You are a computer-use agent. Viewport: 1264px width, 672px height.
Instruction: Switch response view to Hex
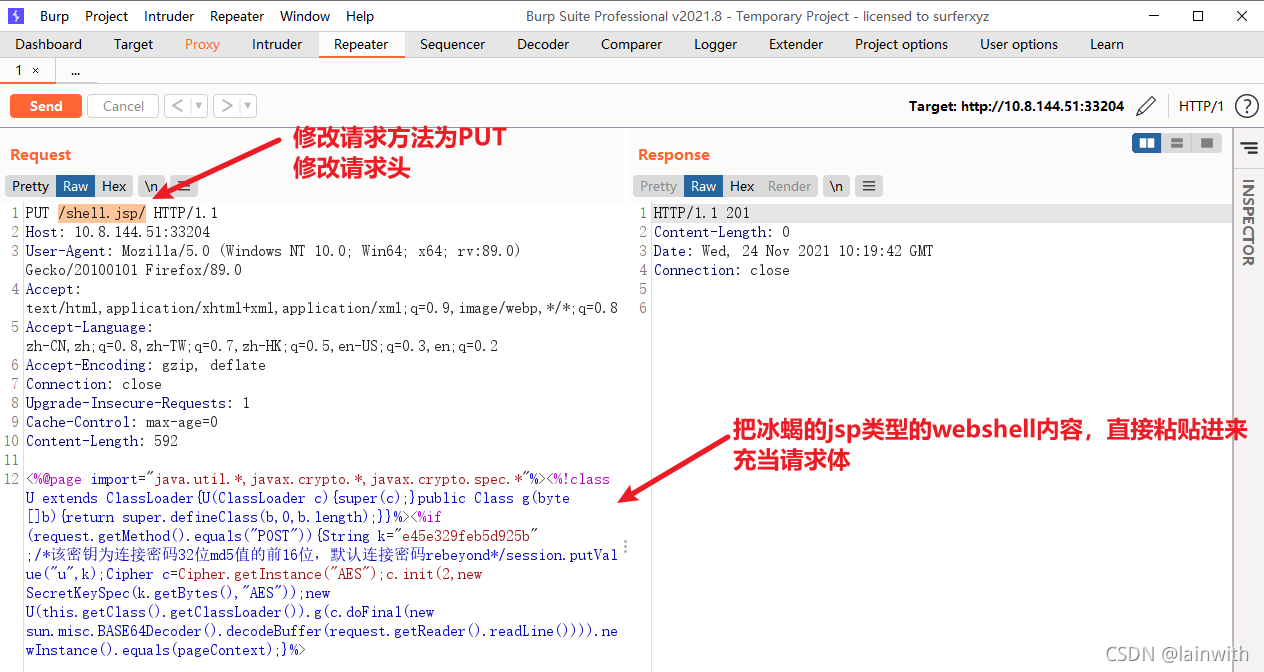coord(742,186)
